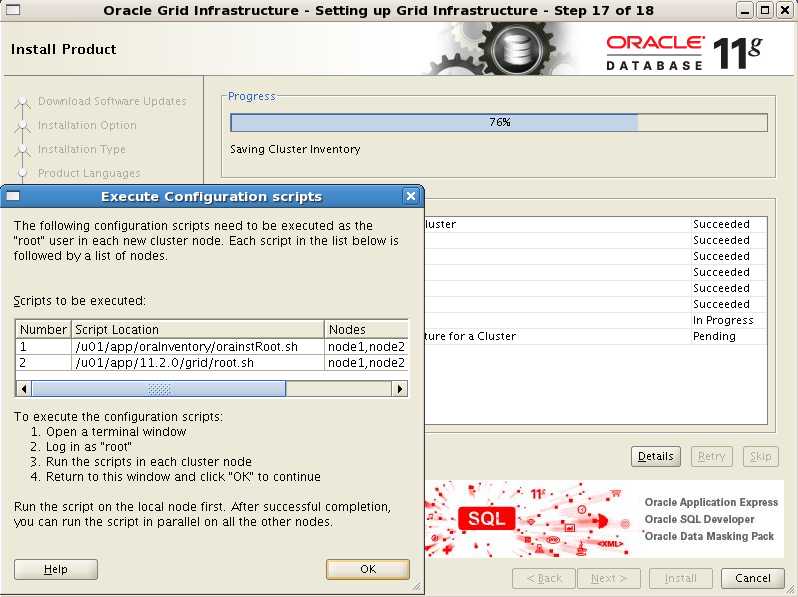Click the Retry button

[x=711, y=456]
